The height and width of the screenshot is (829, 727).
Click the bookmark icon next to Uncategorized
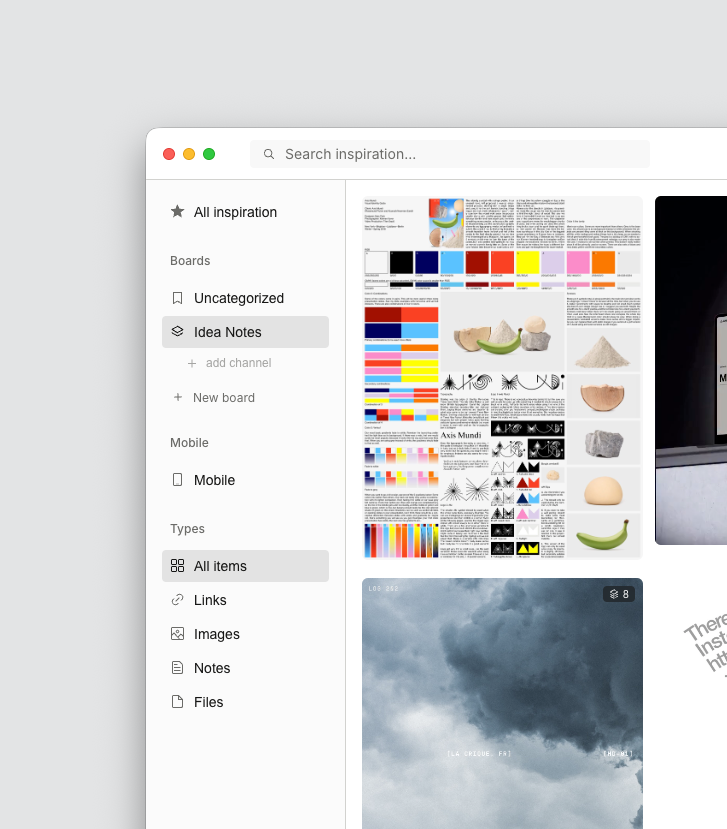(177, 298)
